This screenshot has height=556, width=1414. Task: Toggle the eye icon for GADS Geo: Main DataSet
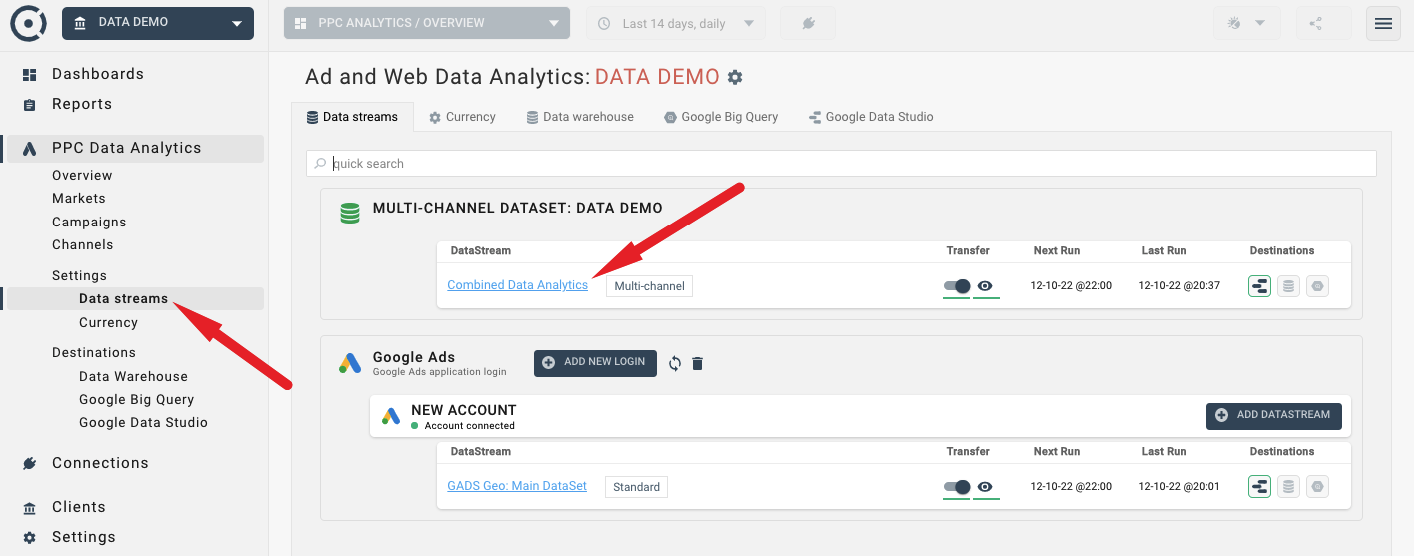(985, 487)
